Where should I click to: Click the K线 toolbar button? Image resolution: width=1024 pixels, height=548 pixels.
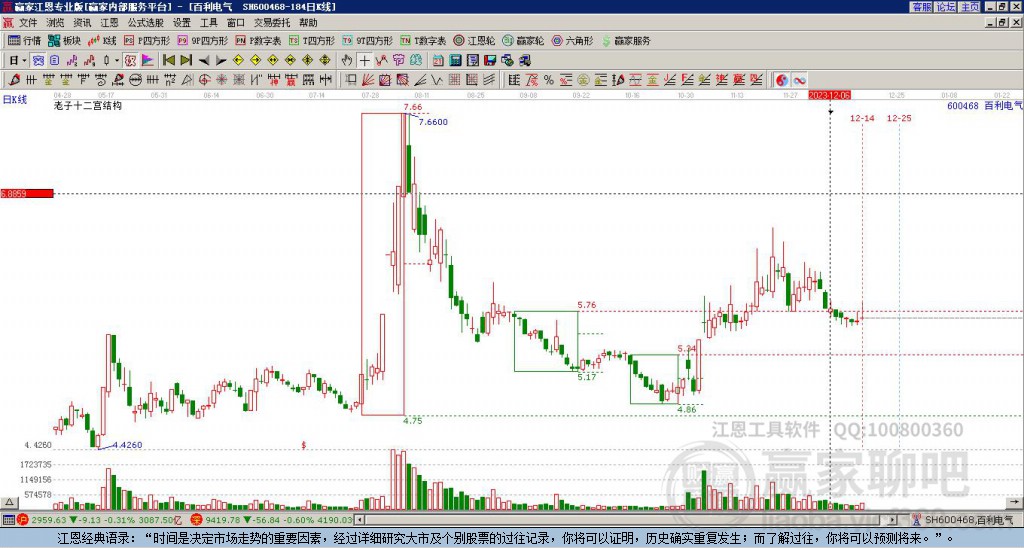point(103,40)
